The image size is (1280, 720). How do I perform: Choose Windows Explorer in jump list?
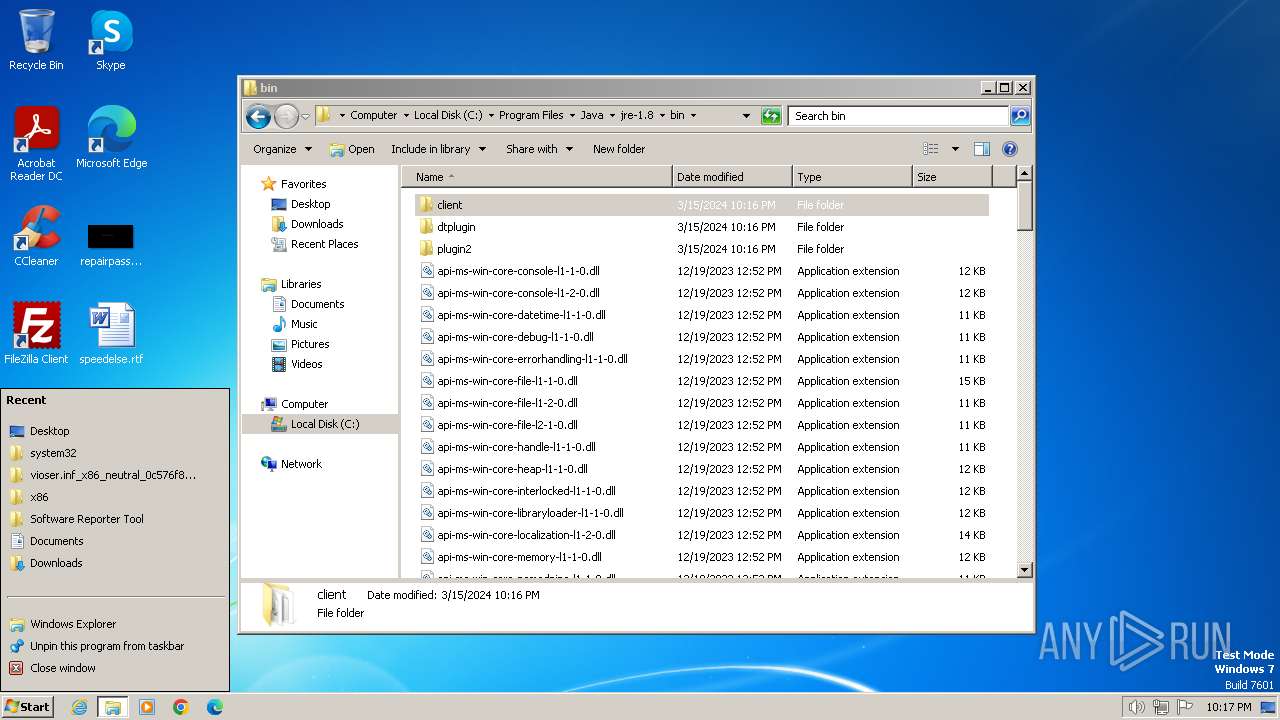point(117,624)
